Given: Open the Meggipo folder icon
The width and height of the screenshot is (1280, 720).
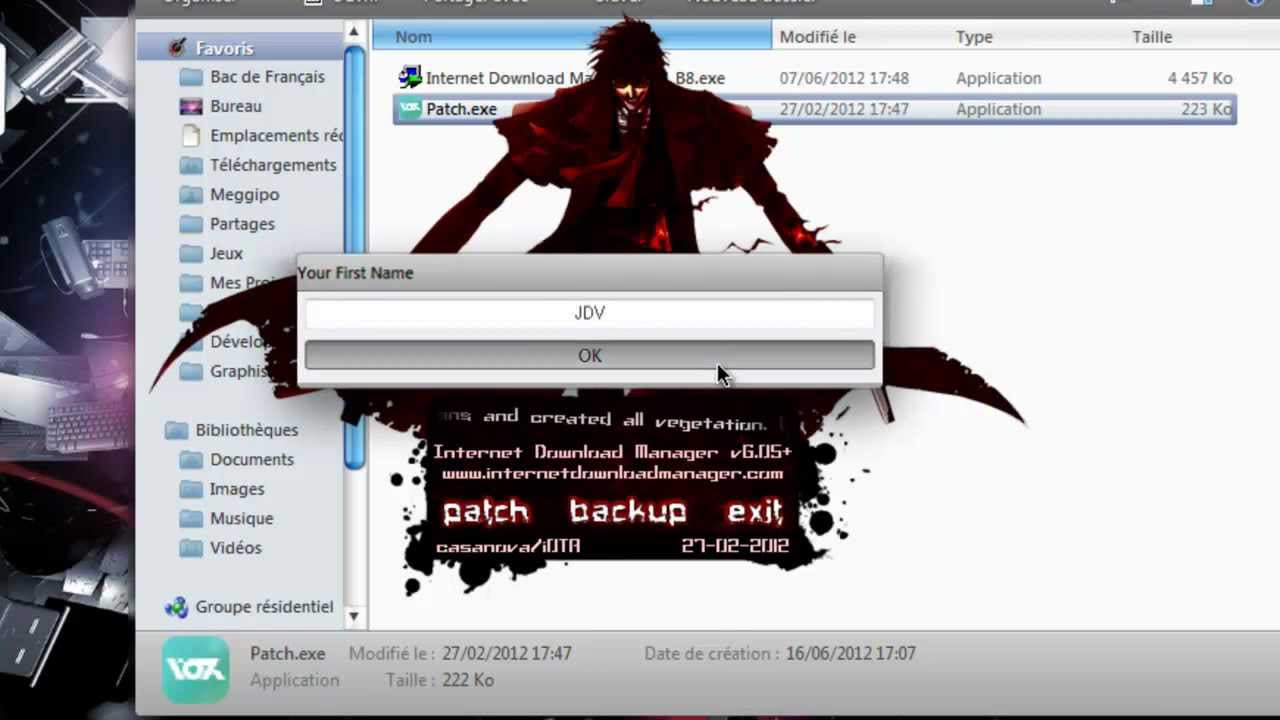Looking at the screenshot, I should point(191,194).
